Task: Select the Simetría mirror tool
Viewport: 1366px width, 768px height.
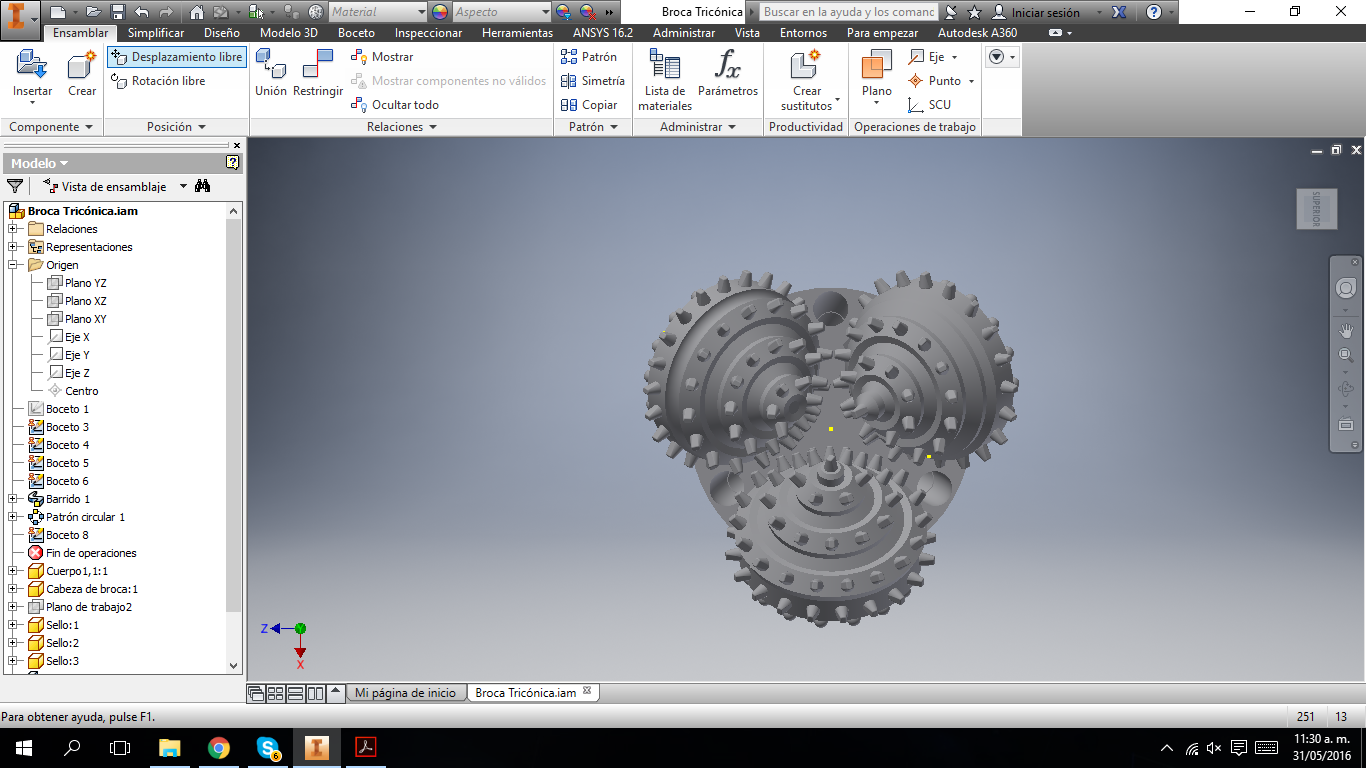Action: pos(593,81)
